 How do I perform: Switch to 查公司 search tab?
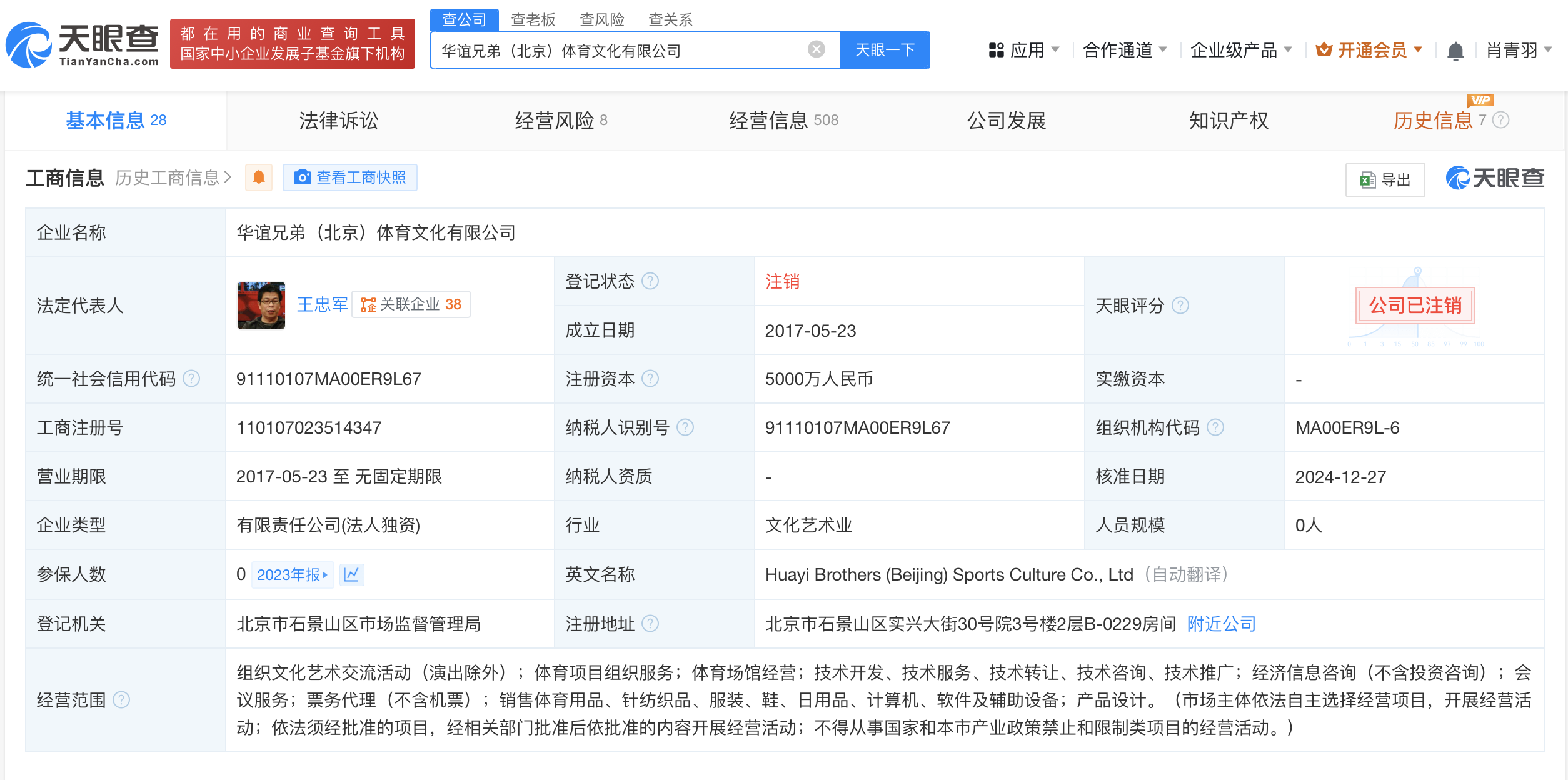464,19
